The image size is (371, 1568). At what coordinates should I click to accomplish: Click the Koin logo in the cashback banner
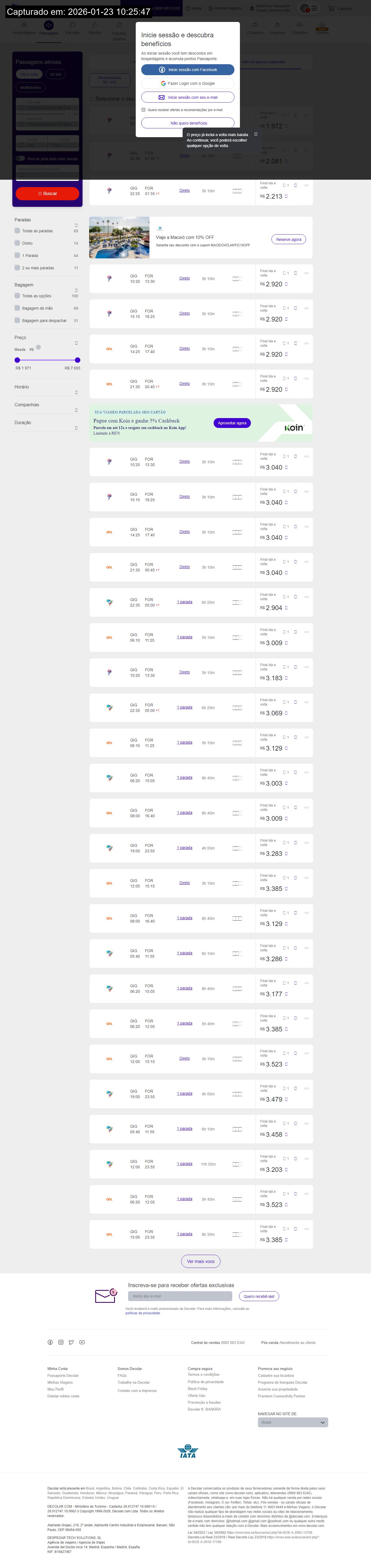tap(294, 428)
